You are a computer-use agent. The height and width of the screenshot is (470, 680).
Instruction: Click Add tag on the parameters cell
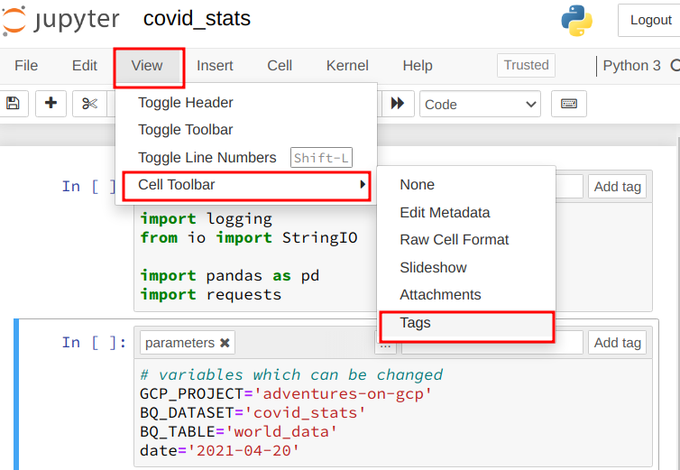[x=617, y=343]
